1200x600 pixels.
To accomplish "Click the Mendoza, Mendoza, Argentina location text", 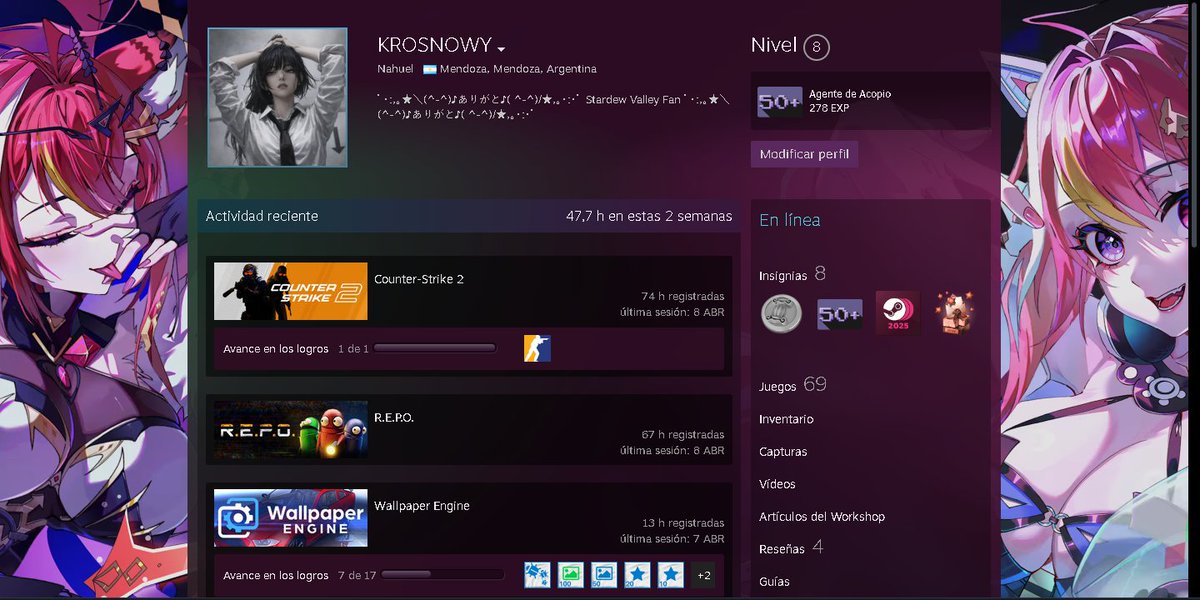I will pos(518,70).
